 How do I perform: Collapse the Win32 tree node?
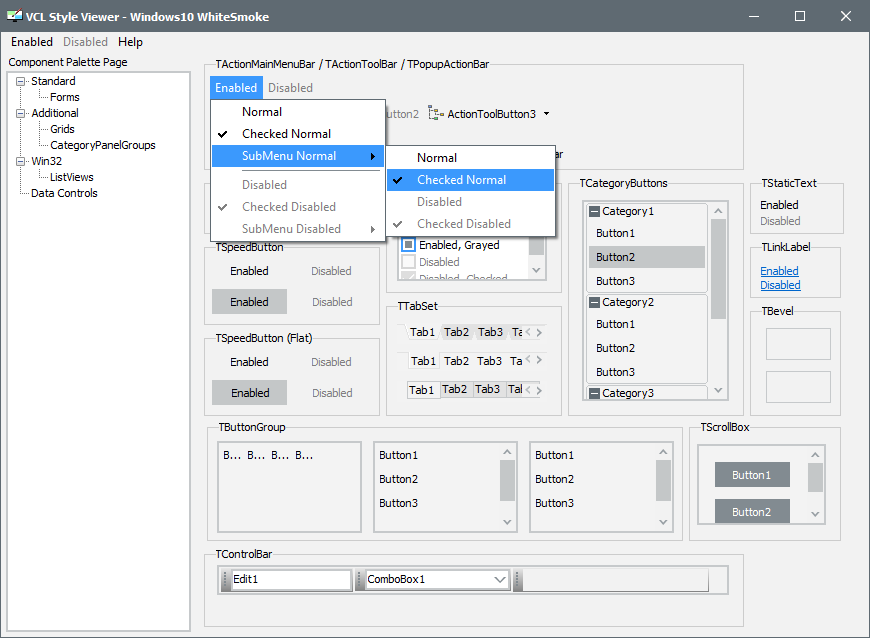[21, 162]
